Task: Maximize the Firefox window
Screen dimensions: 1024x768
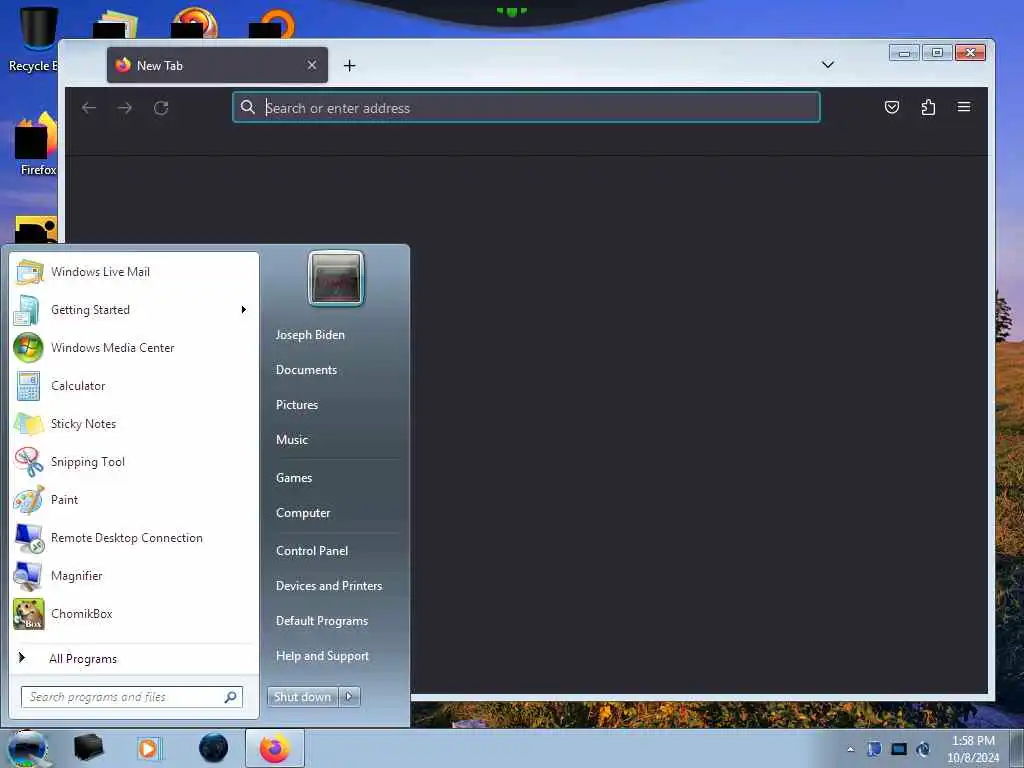Action: tap(937, 53)
